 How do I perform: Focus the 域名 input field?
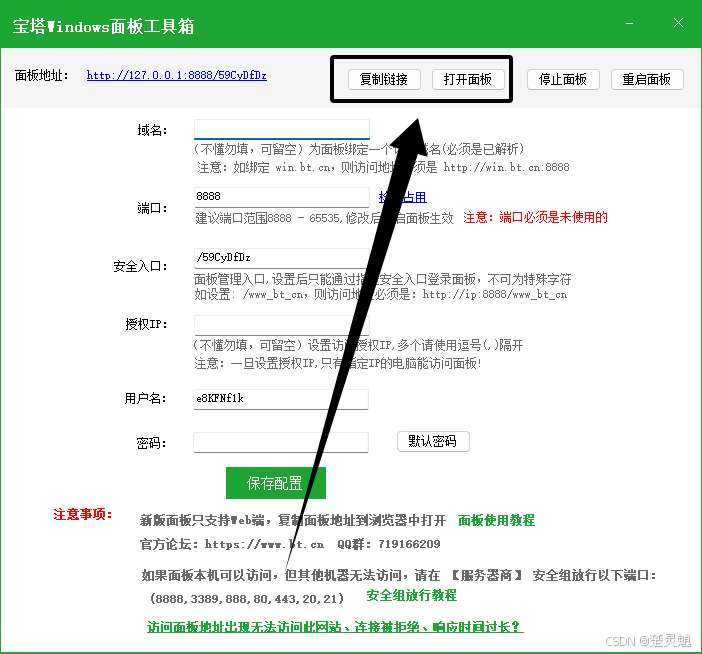coord(282,129)
